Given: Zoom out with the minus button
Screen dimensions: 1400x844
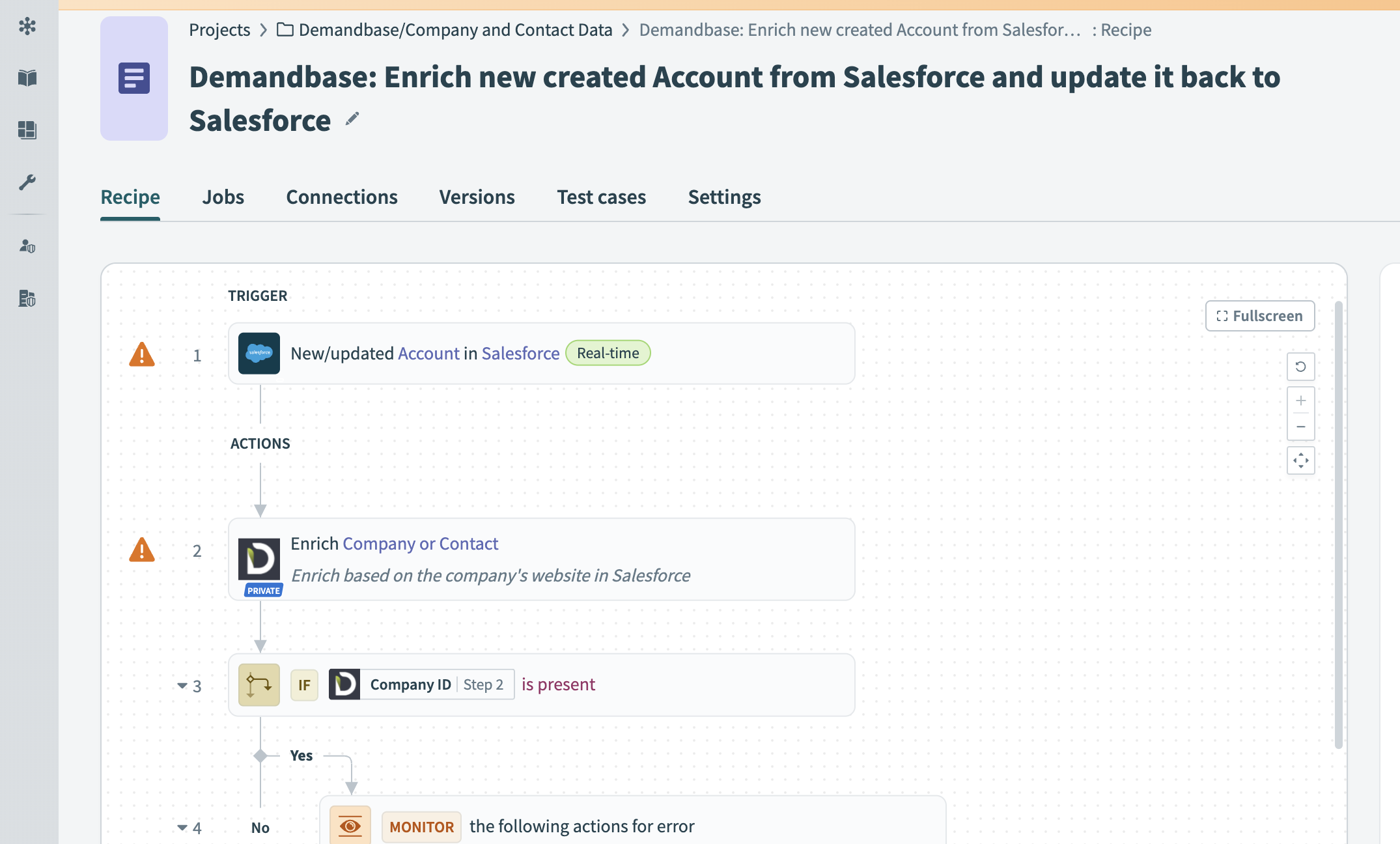Looking at the screenshot, I should [1300, 427].
